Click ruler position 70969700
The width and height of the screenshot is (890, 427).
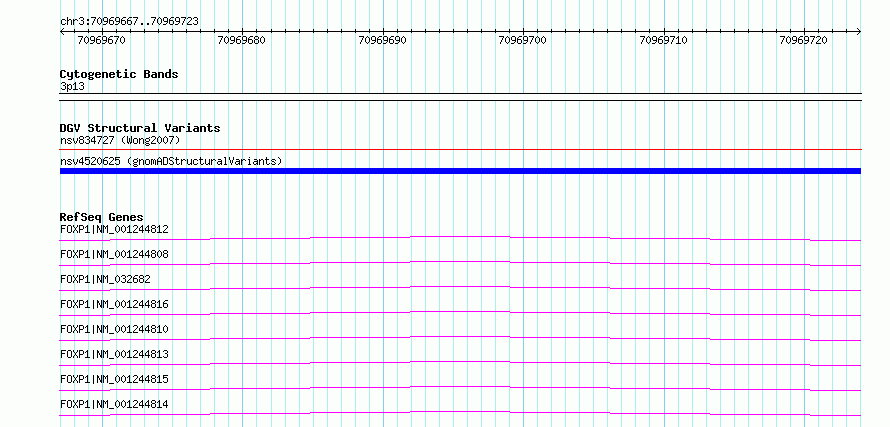pyautogui.click(x=522, y=40)
